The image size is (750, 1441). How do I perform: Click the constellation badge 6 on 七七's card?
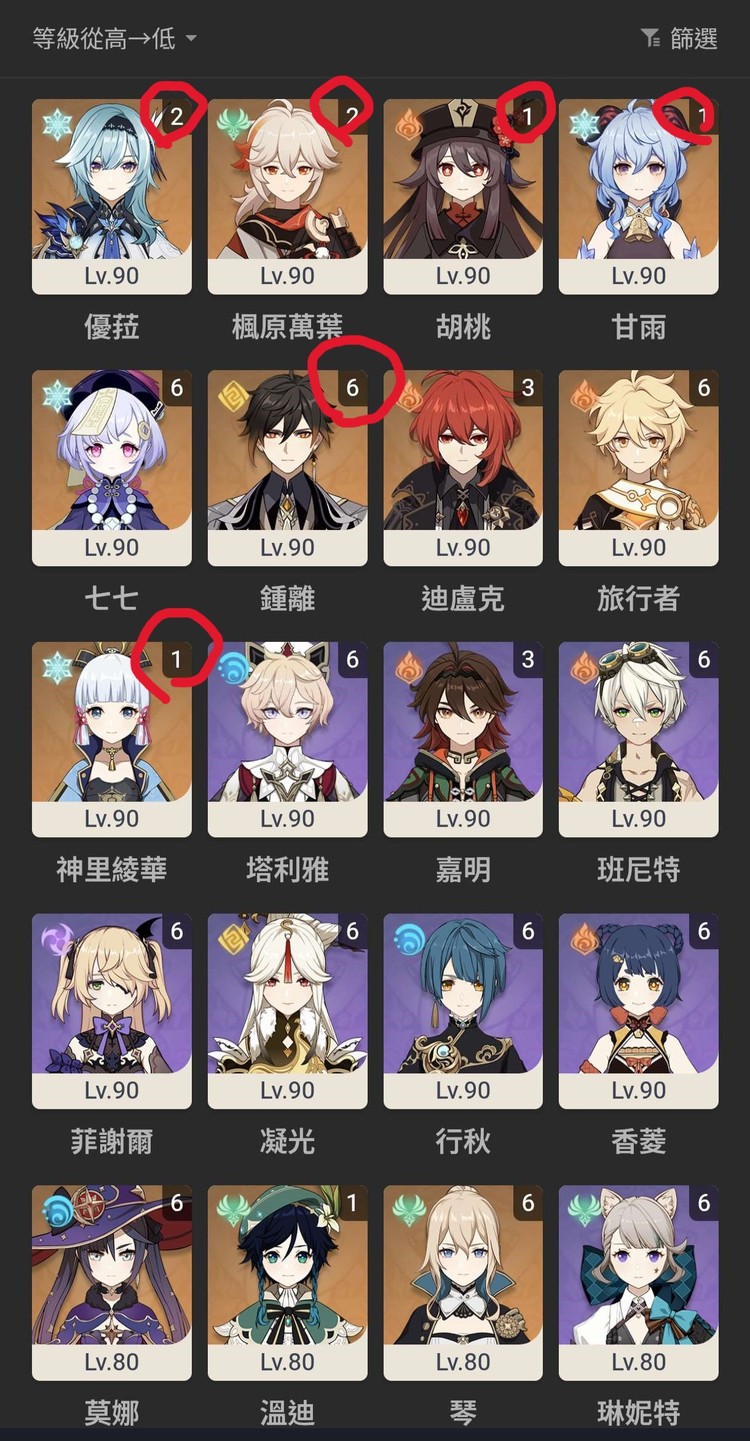176,388
